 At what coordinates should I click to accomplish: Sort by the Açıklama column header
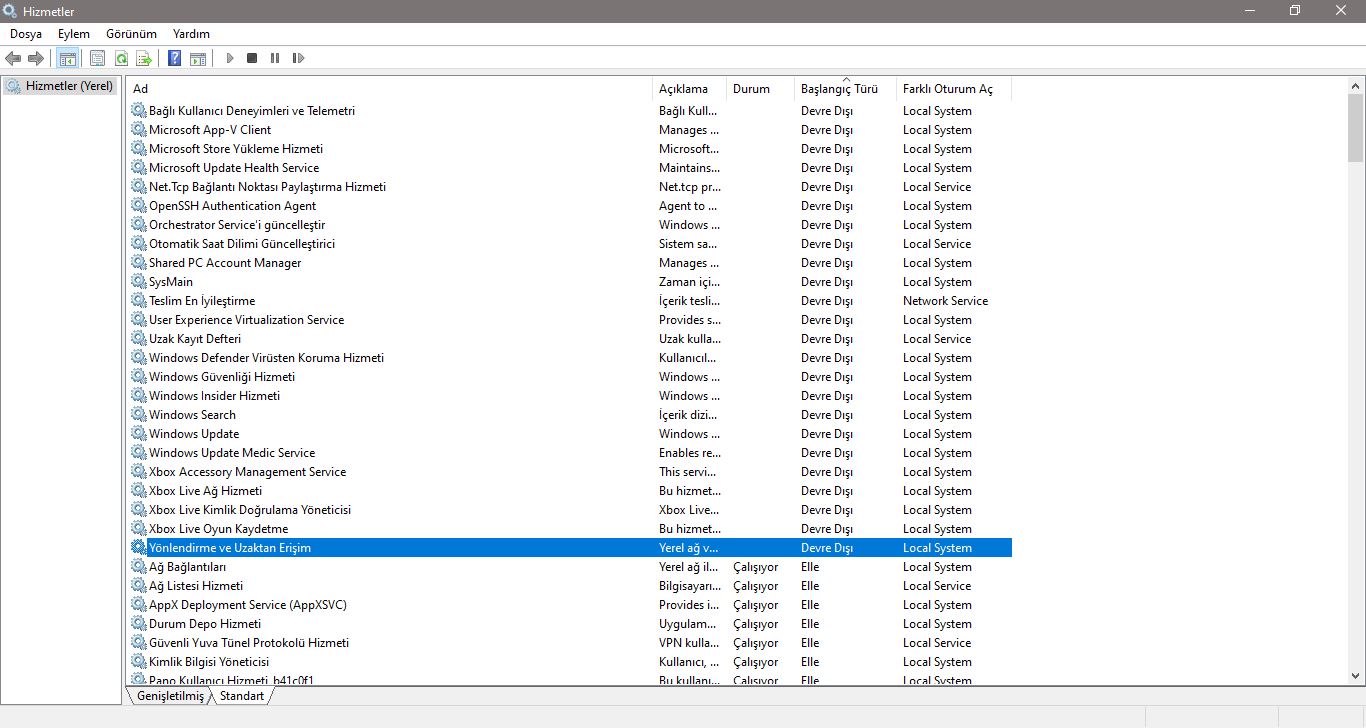click(689, 89)
